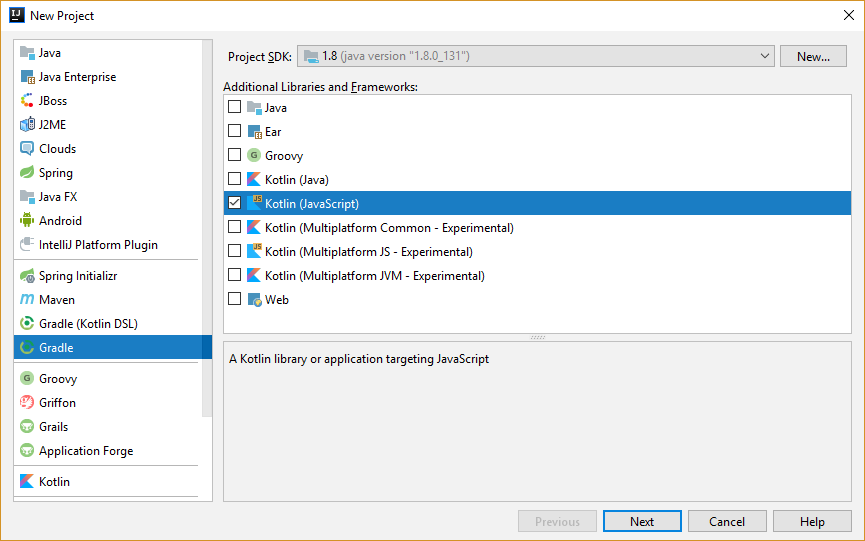Select the Gradle (Kotlin DSL) icon
865x541 pixels.
point(27,324)
